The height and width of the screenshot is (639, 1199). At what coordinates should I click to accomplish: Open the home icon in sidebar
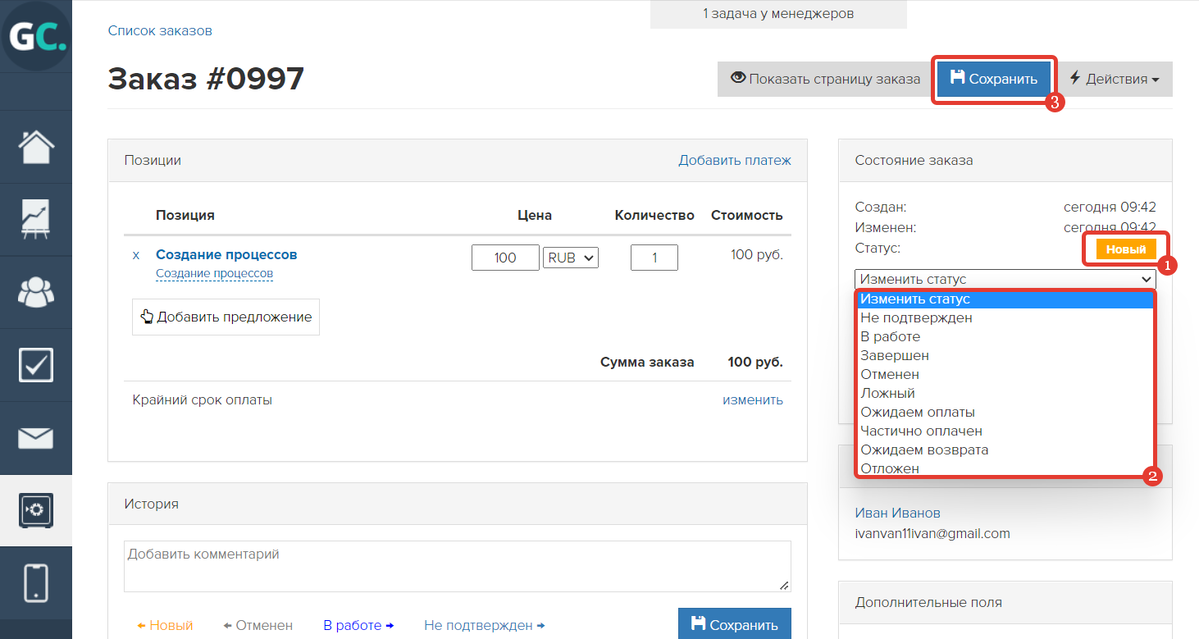(x=36, y=147)
